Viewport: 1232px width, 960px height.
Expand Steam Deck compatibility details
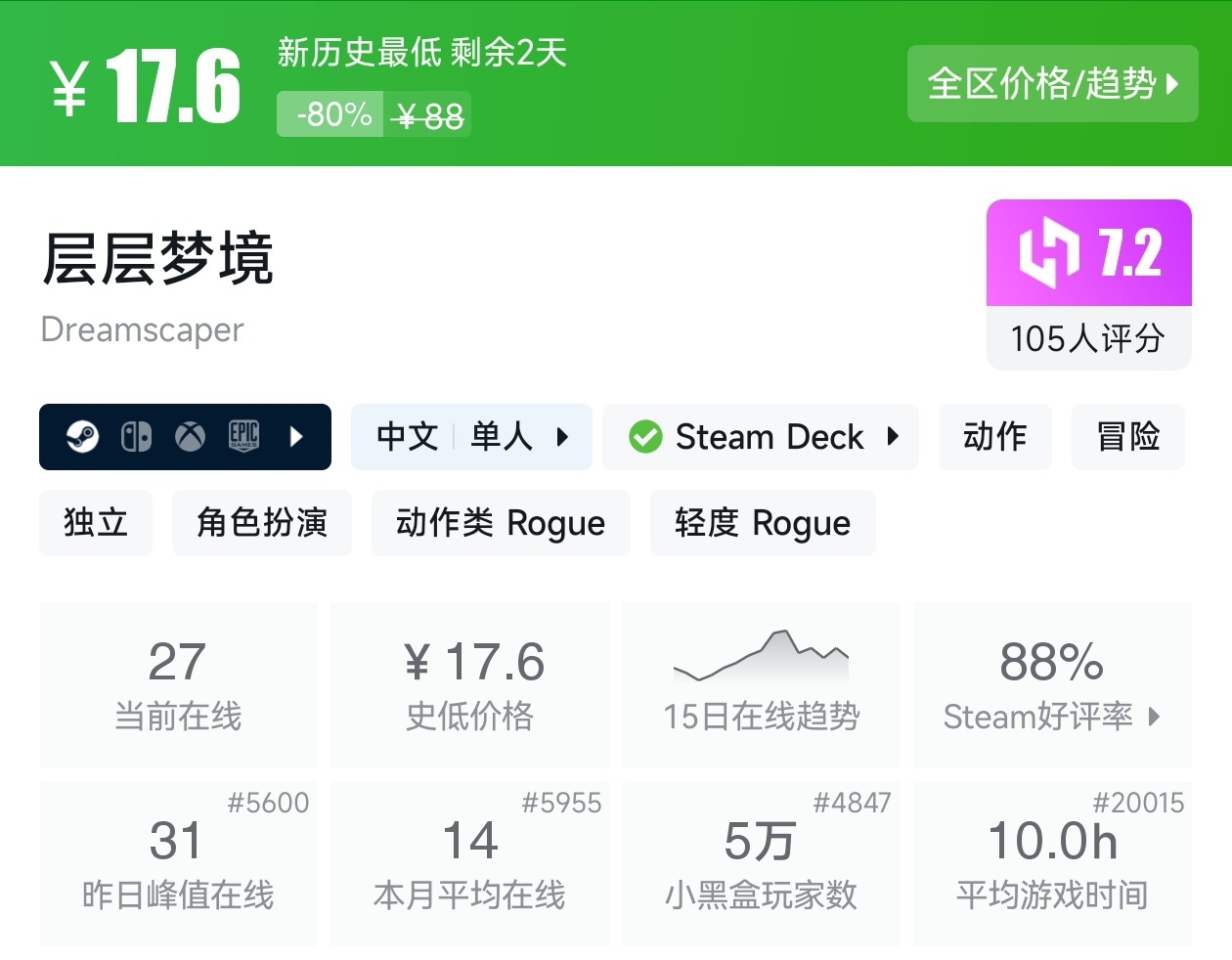(892, 437)
